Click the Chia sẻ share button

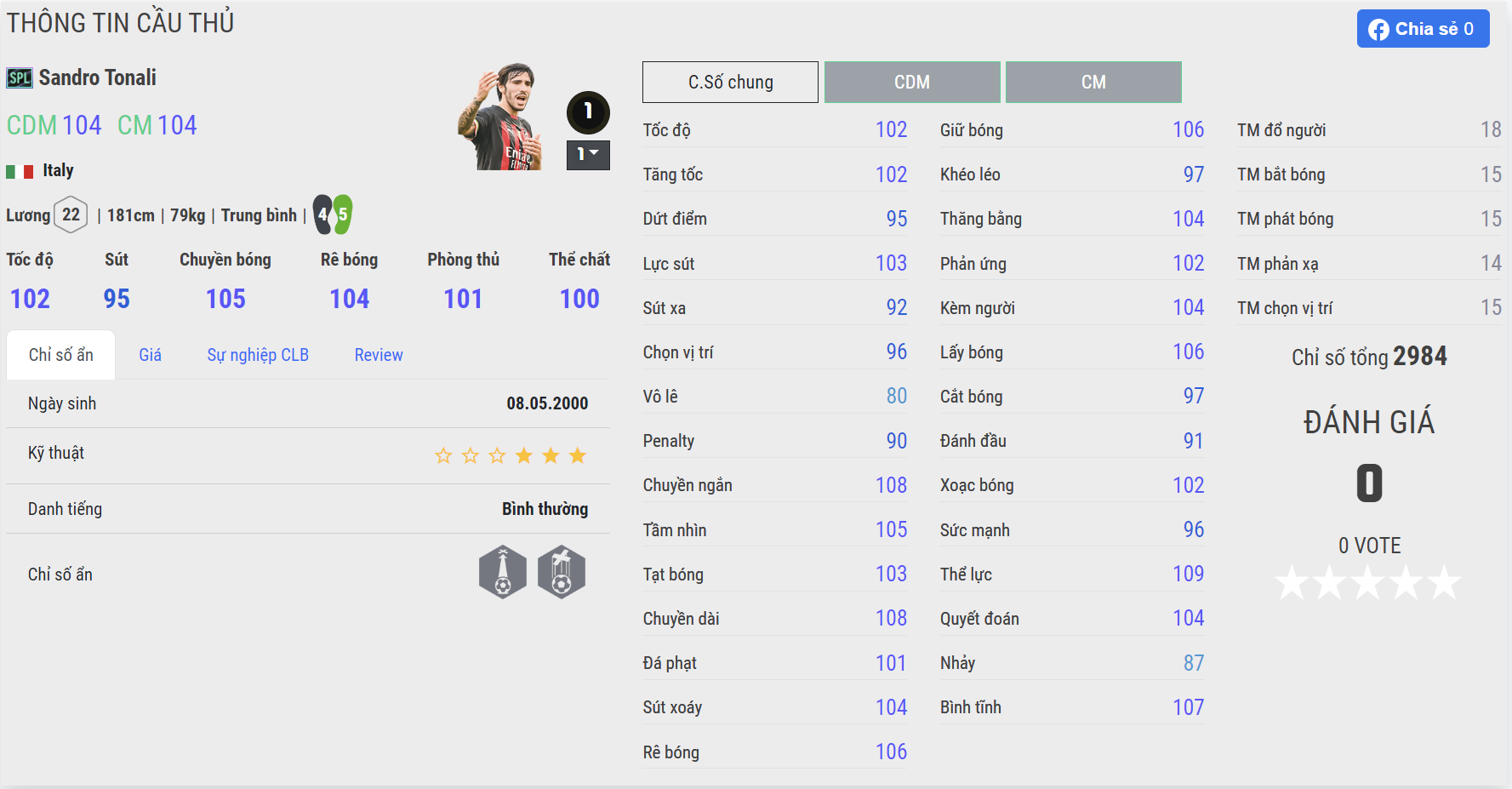click(x=1423, y=29)
